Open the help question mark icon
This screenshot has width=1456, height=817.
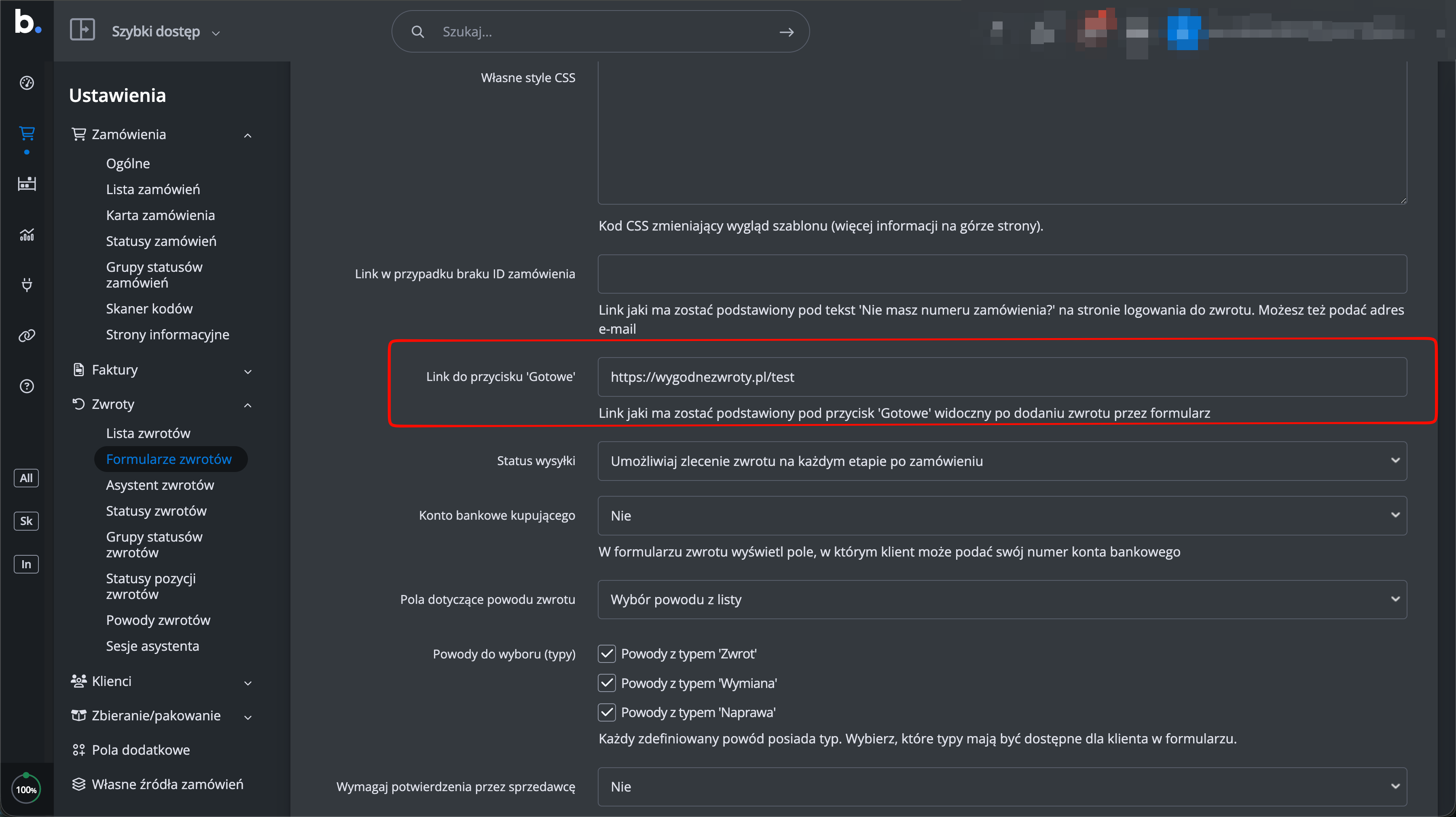point(27,386)
